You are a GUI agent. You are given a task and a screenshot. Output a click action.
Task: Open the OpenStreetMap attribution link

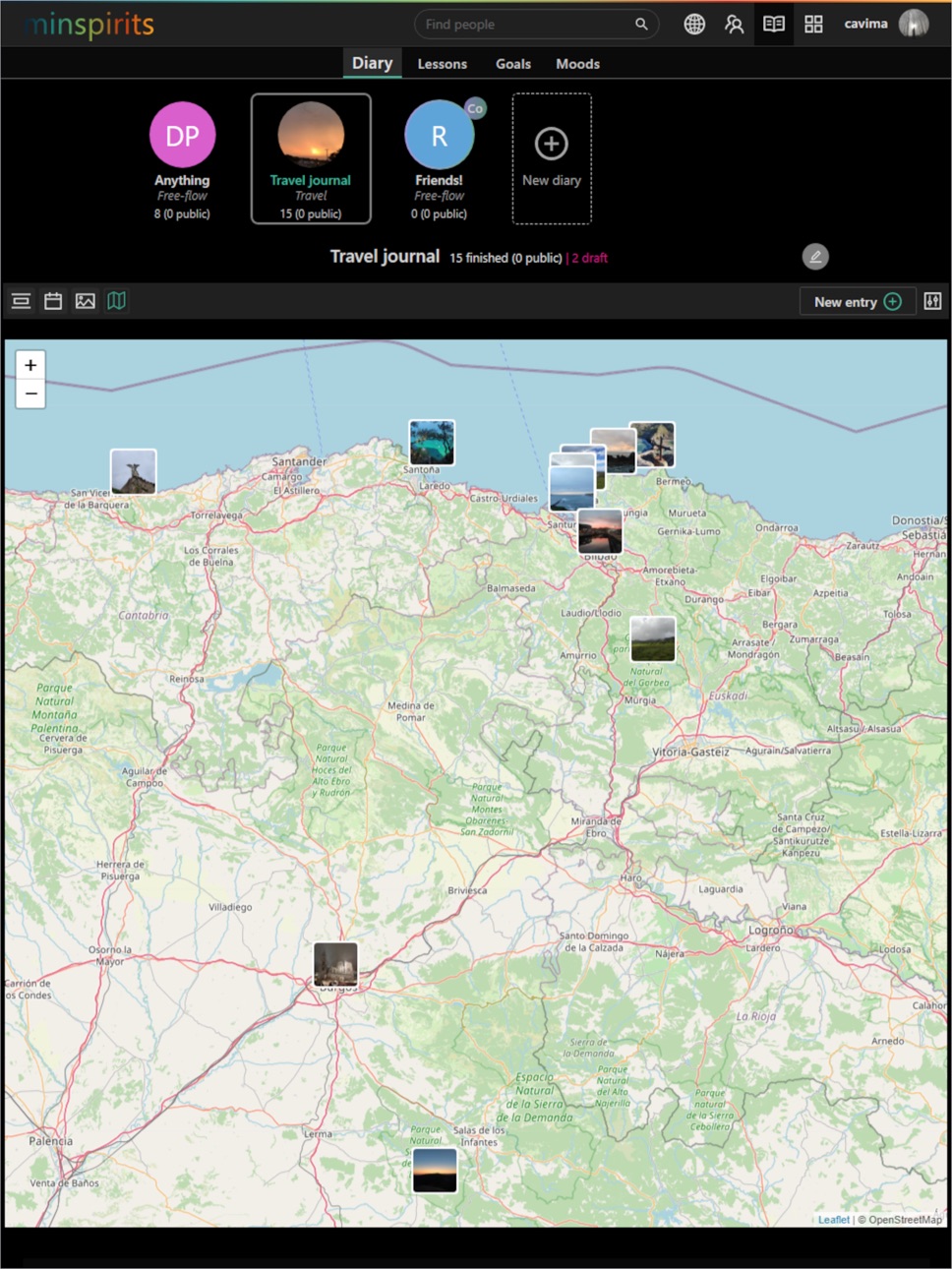(905, 1220)
